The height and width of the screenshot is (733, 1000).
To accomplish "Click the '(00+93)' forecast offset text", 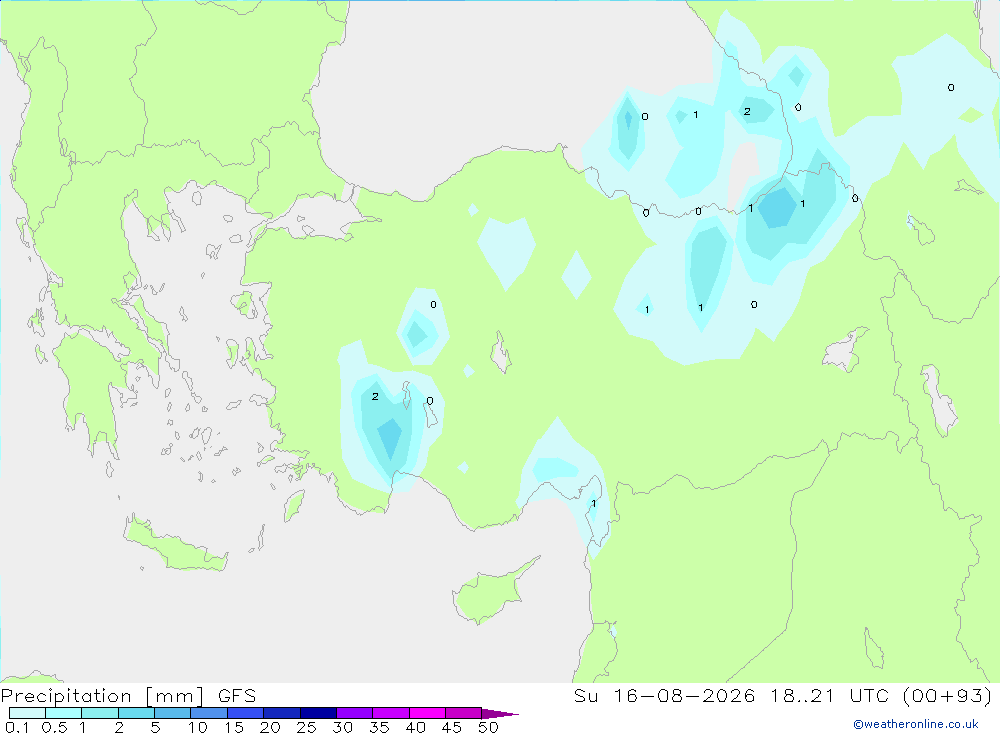I will point(948,695).
